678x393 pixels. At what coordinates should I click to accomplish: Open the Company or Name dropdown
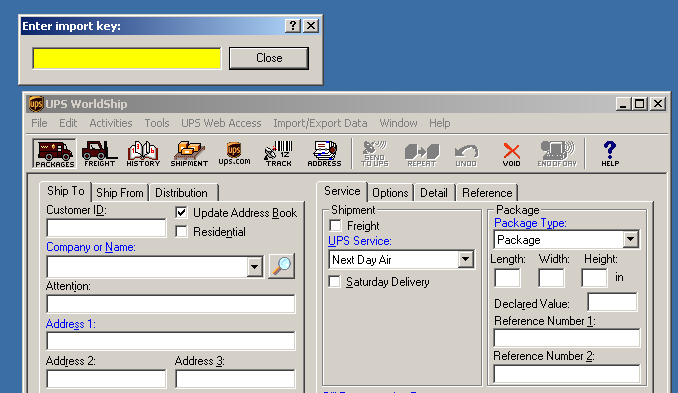click(x=255, y=267)
